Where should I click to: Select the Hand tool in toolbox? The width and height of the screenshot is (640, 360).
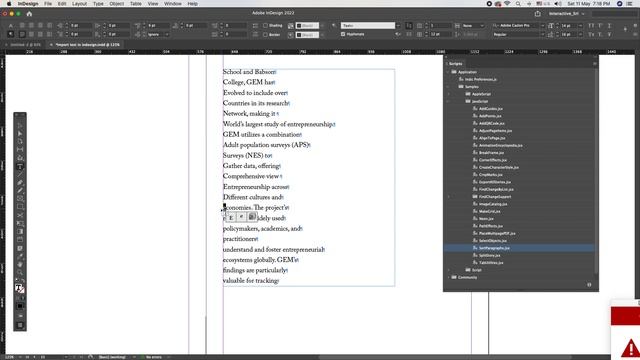(x=20, y=264)
